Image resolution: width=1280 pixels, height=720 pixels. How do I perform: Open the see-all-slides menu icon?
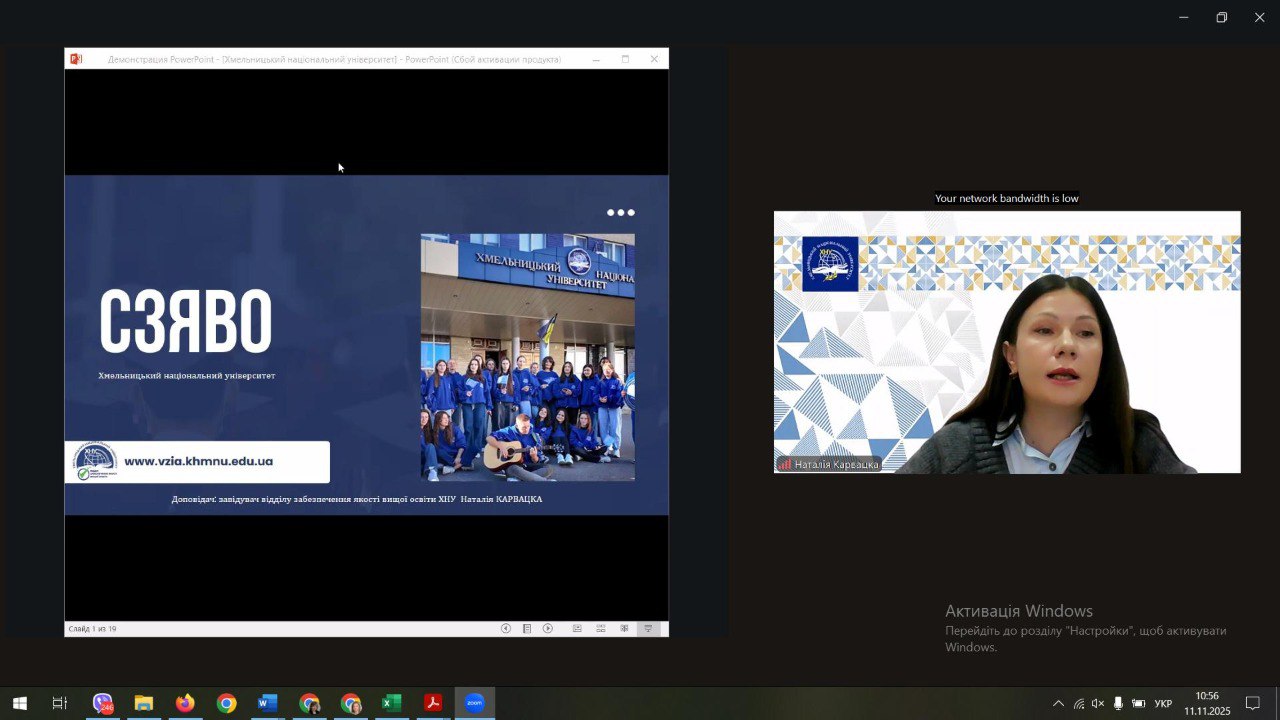[527, 629]
